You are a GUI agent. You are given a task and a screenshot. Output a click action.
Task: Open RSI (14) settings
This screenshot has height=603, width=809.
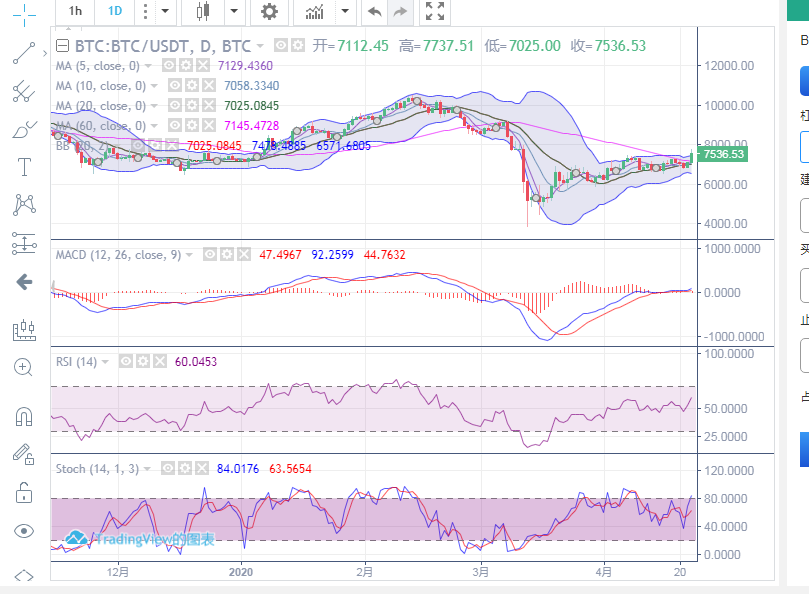tap(143, 362)
